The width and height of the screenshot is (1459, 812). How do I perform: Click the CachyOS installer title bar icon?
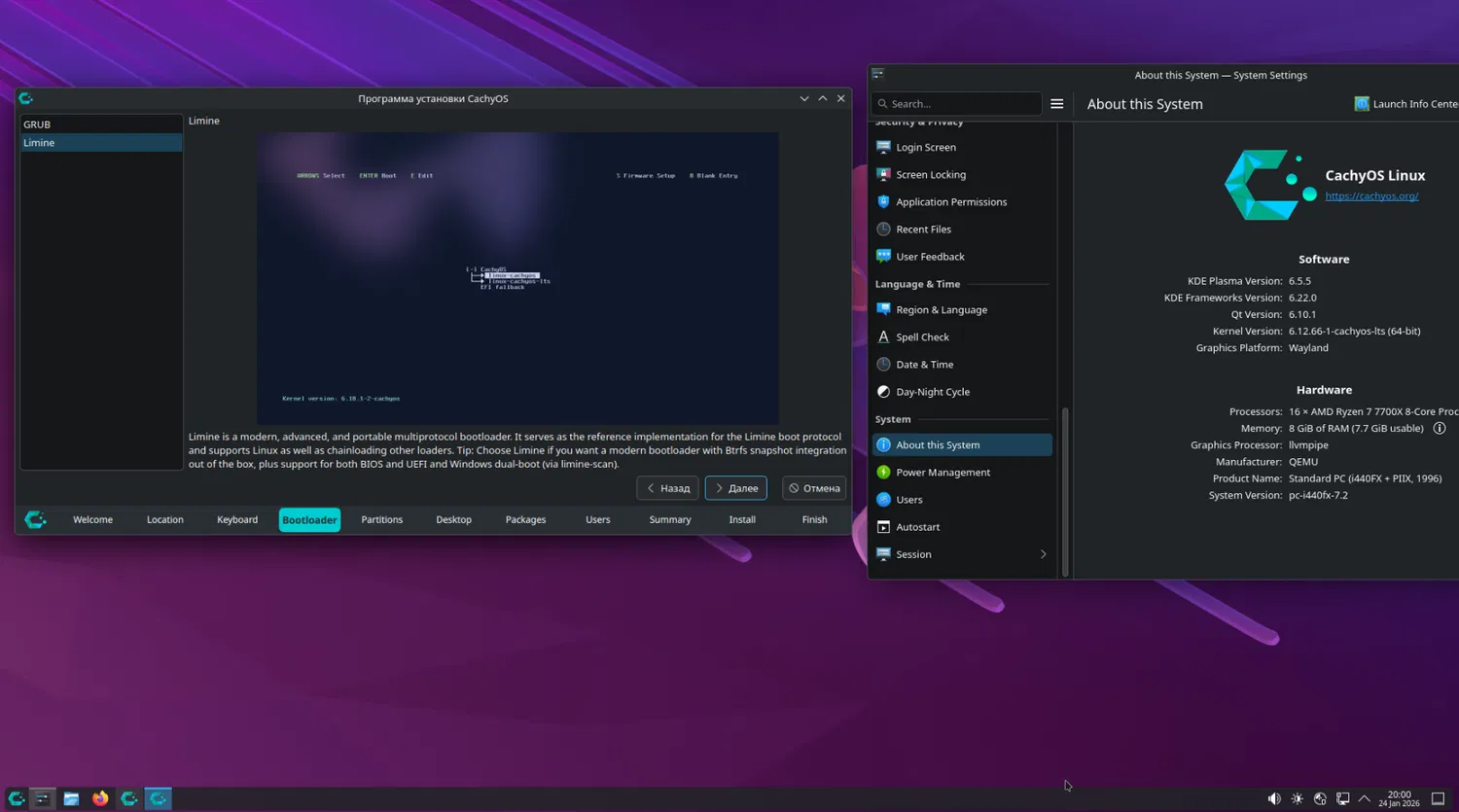pos(26,98)
